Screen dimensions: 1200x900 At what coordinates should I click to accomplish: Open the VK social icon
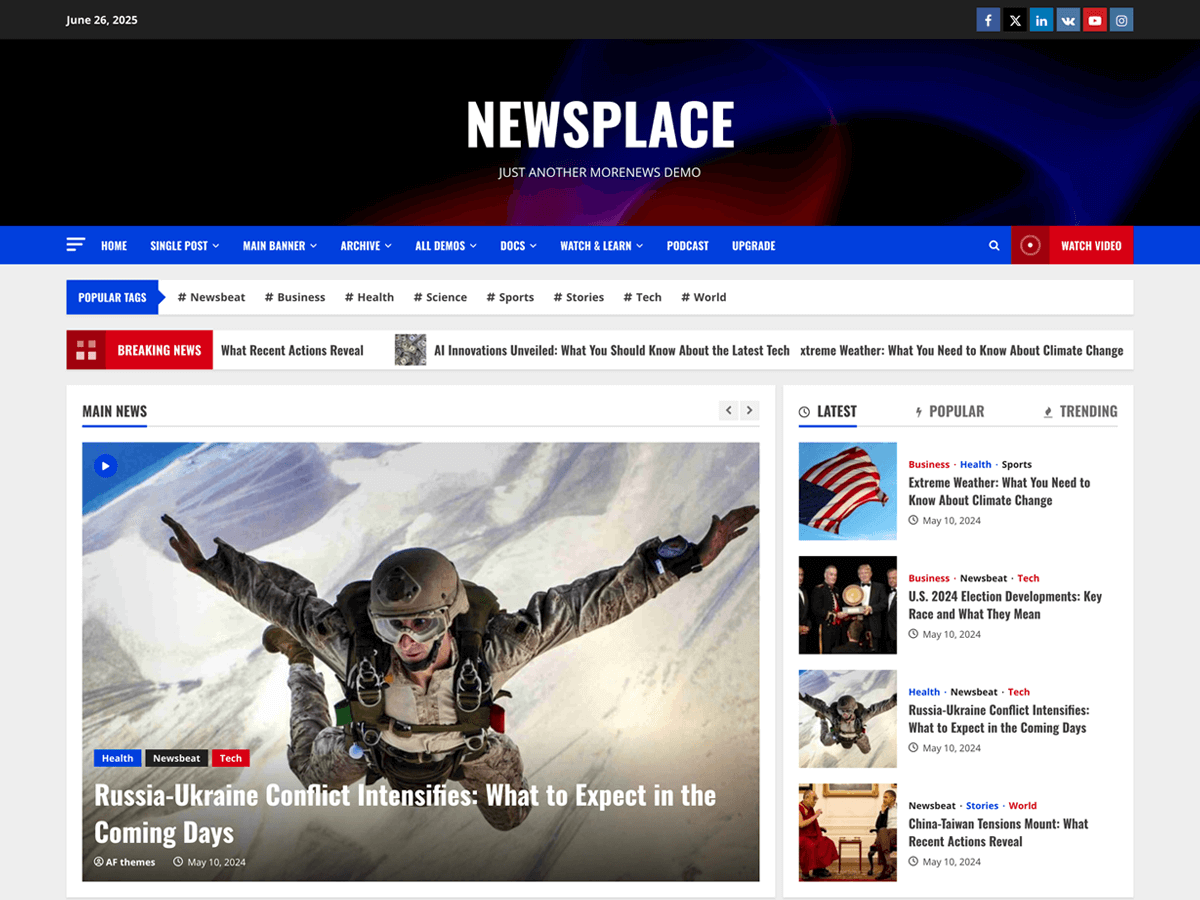click(x=1068, y=19)
